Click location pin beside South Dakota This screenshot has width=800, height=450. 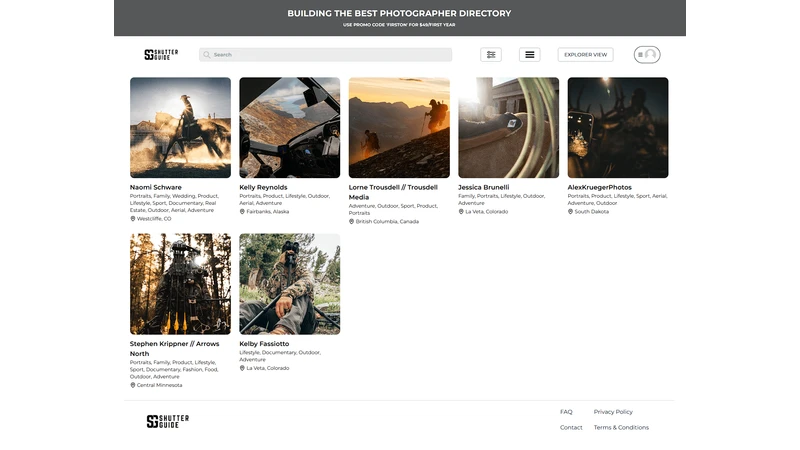[x=570, y=212]
